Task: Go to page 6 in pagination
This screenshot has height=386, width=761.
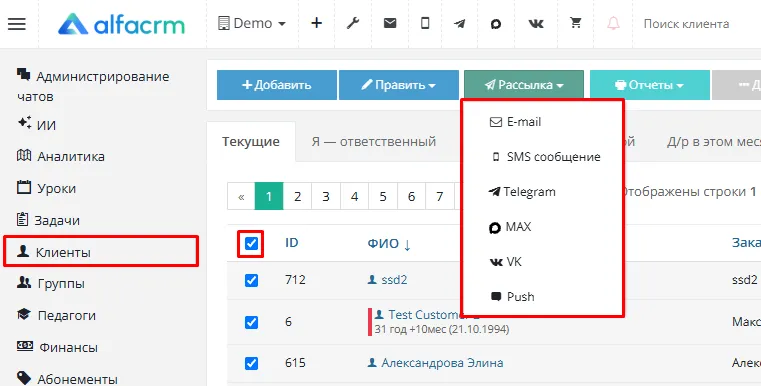Action: click(411, 196)
